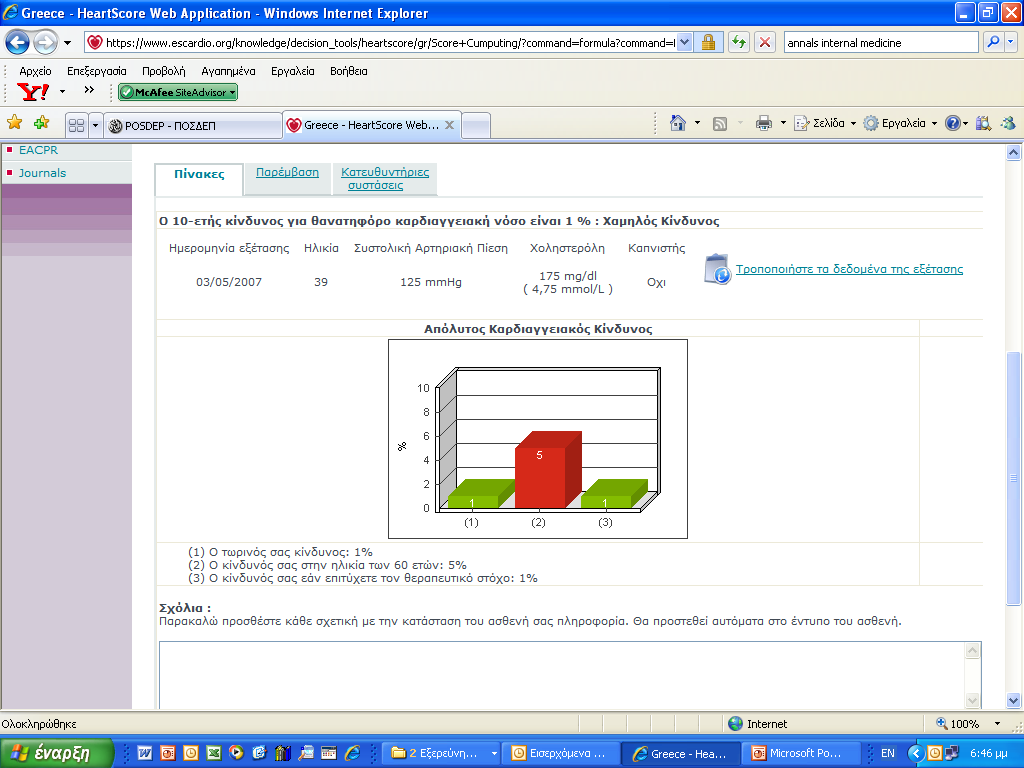Click the Yahoo! toolbar logo
The image size is (1024, 768).
33,92
